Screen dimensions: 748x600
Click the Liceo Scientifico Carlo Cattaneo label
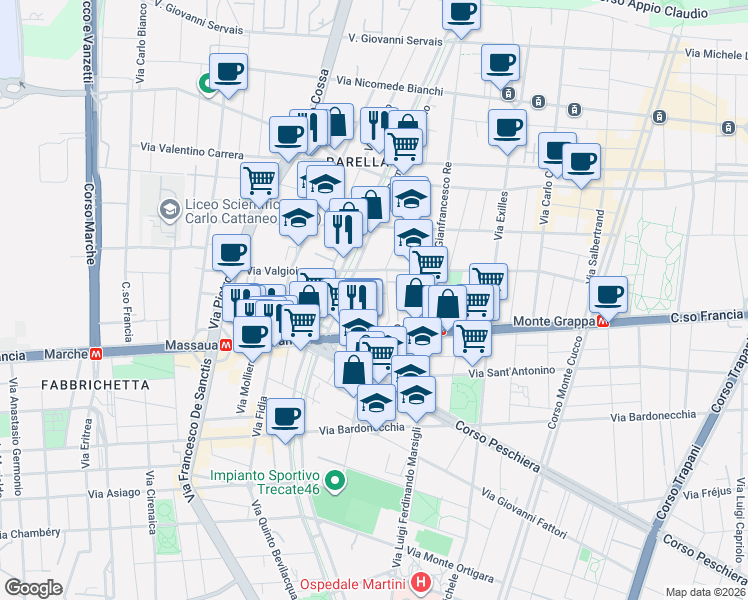pos(232,211)
